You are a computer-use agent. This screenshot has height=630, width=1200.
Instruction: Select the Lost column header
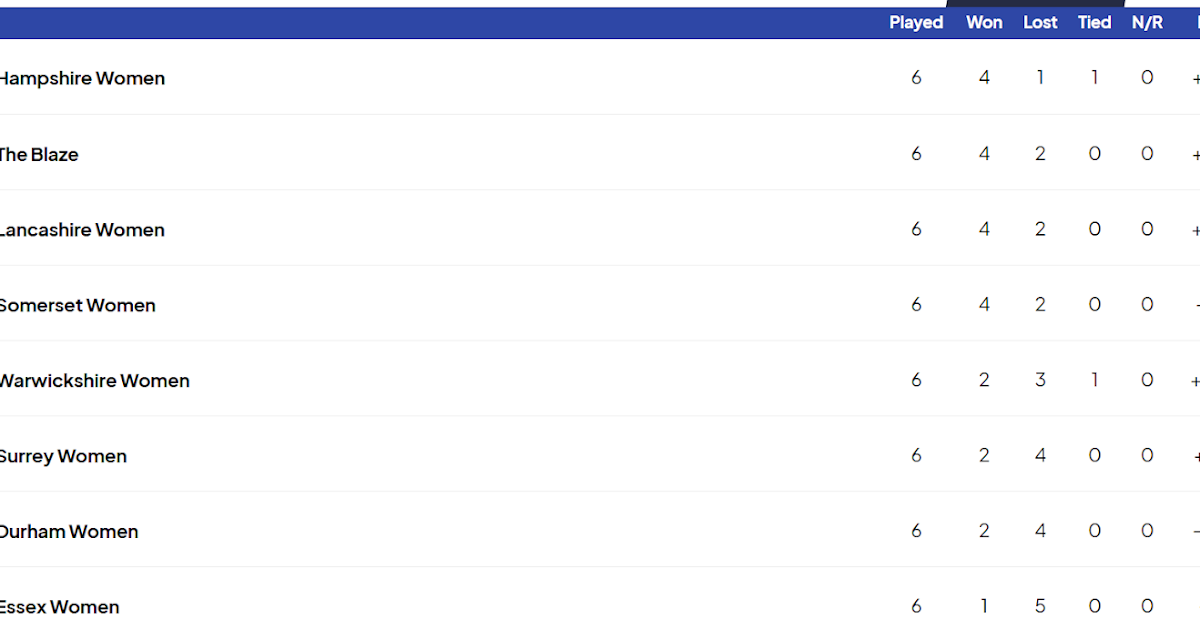pyautogui.click(x=1040, y=23)
